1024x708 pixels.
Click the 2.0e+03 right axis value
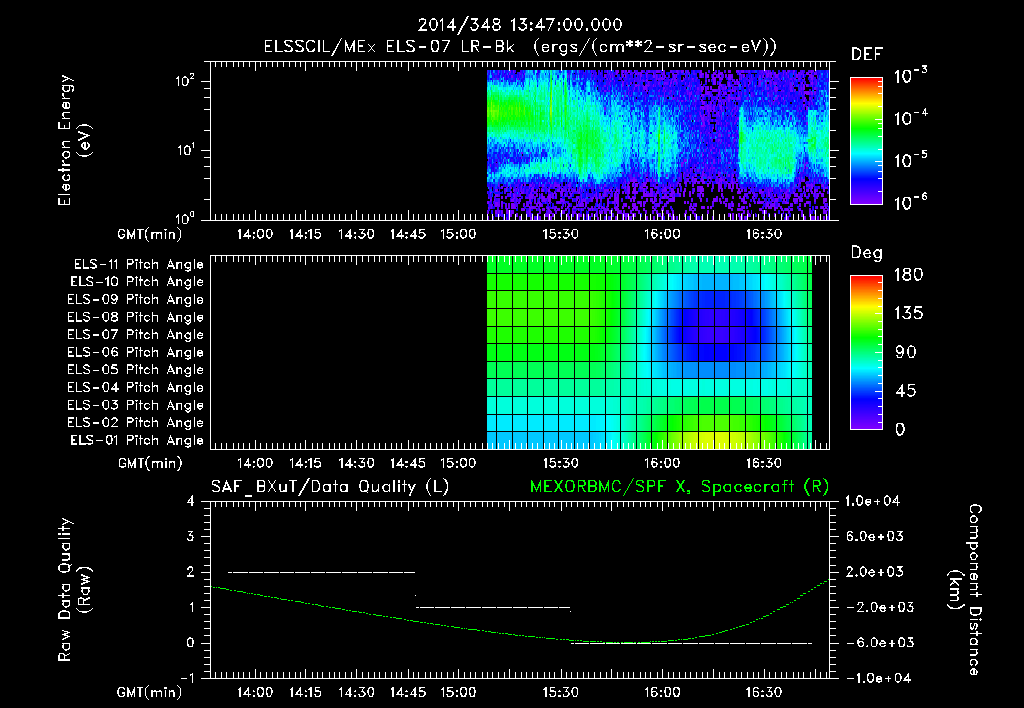[875, 572]
